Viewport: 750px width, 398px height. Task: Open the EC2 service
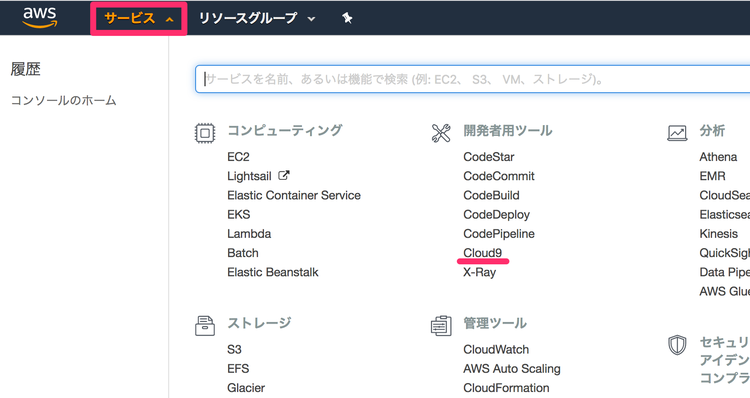point(238,157)
